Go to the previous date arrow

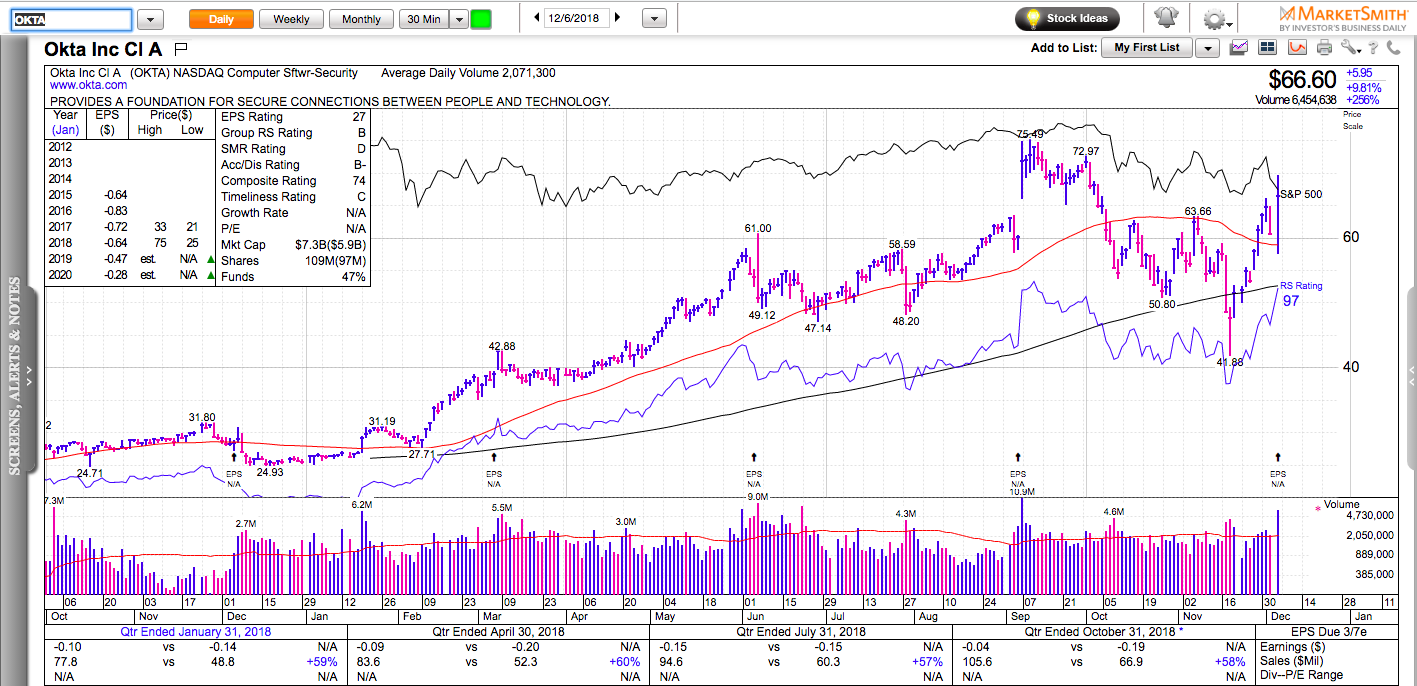click(537, 18)
